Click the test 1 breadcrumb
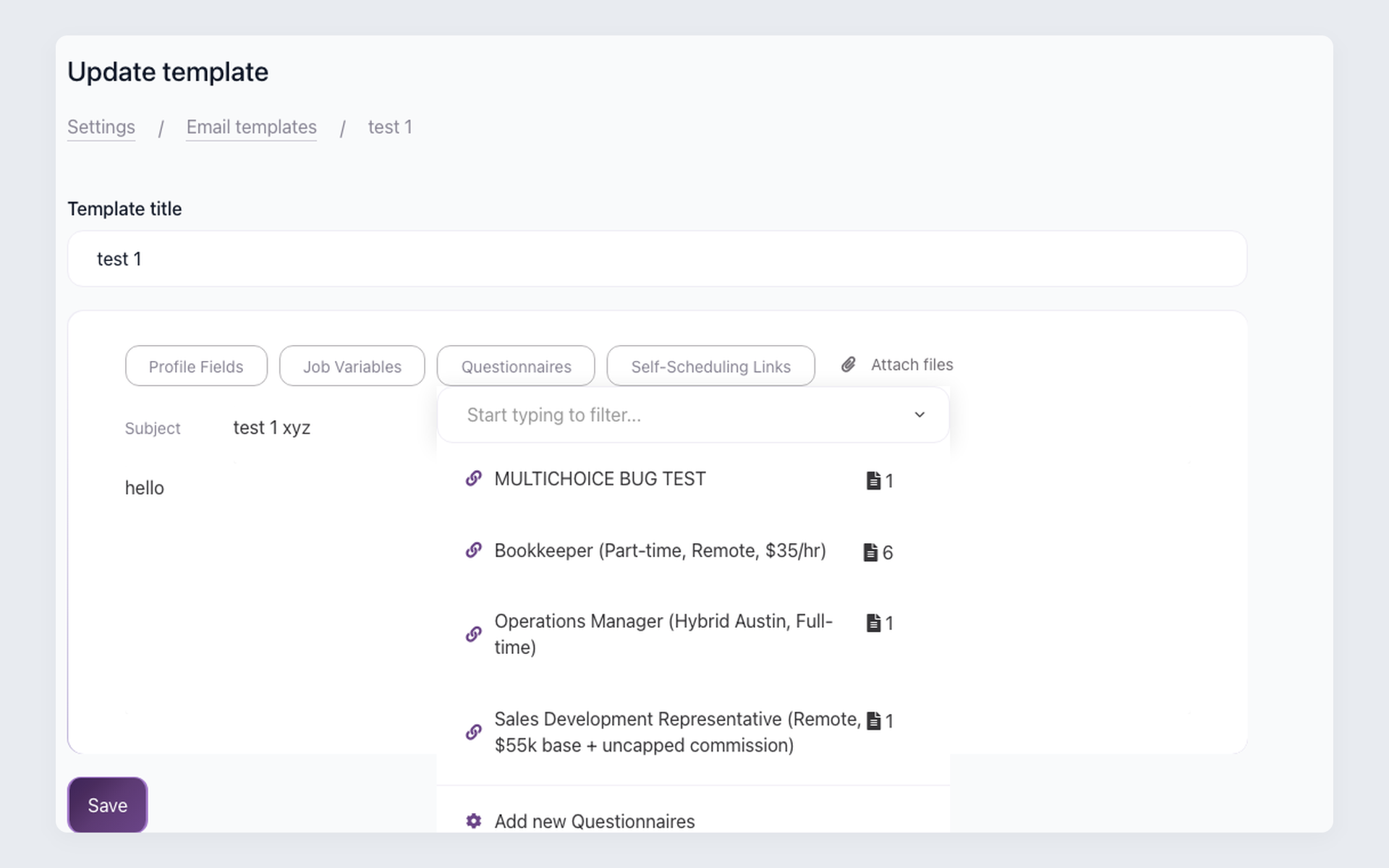1389x868 pixels. click(x=390, y=127)
